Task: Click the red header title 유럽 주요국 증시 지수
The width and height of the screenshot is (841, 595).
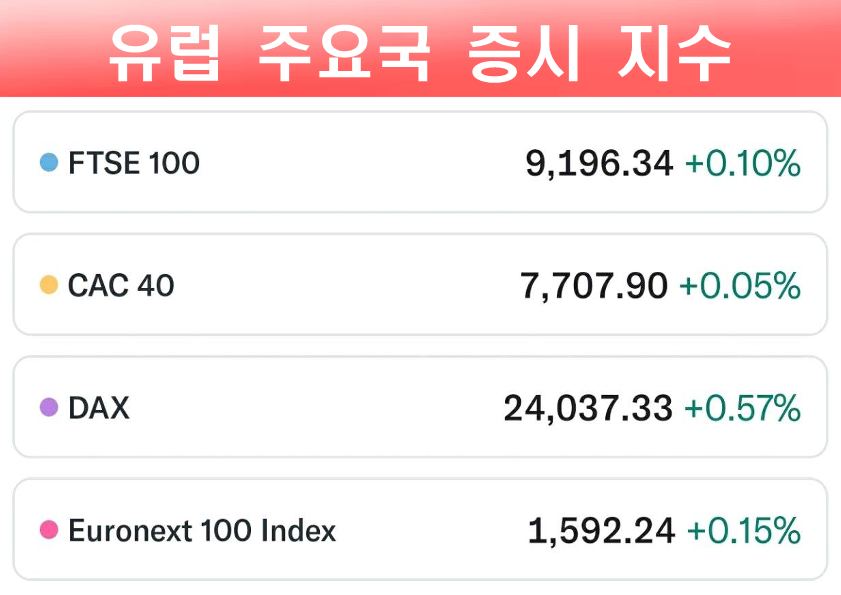Action: click(x=420, y=52)
